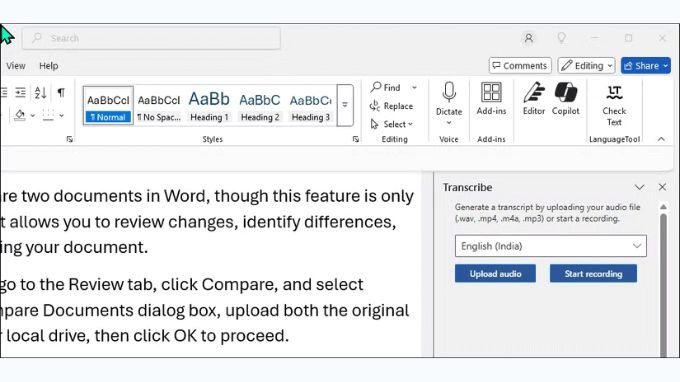Screen dimensions: 680x382
Task: Open Styles pane launcher
Action: [356, 139]
